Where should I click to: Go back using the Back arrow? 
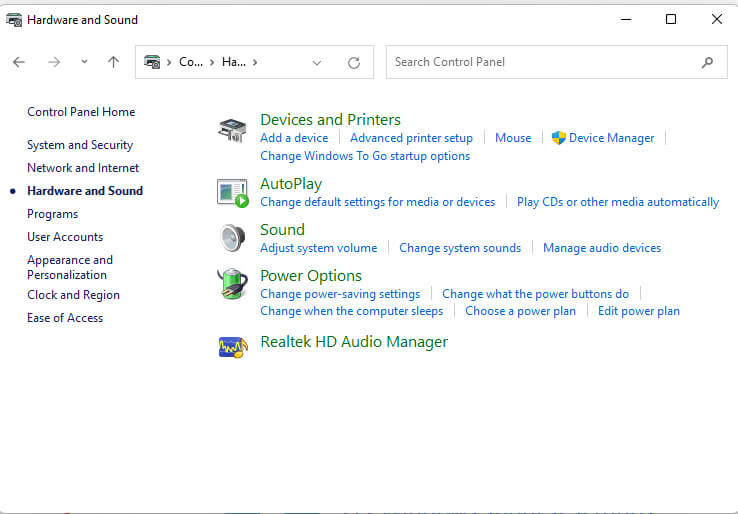point(19,62)
